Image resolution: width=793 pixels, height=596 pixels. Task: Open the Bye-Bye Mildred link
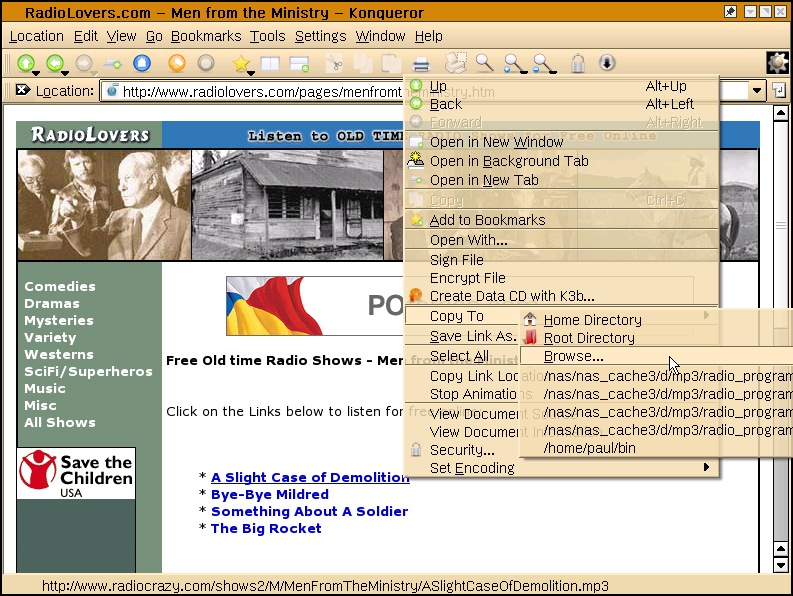(x=270, y=494)
